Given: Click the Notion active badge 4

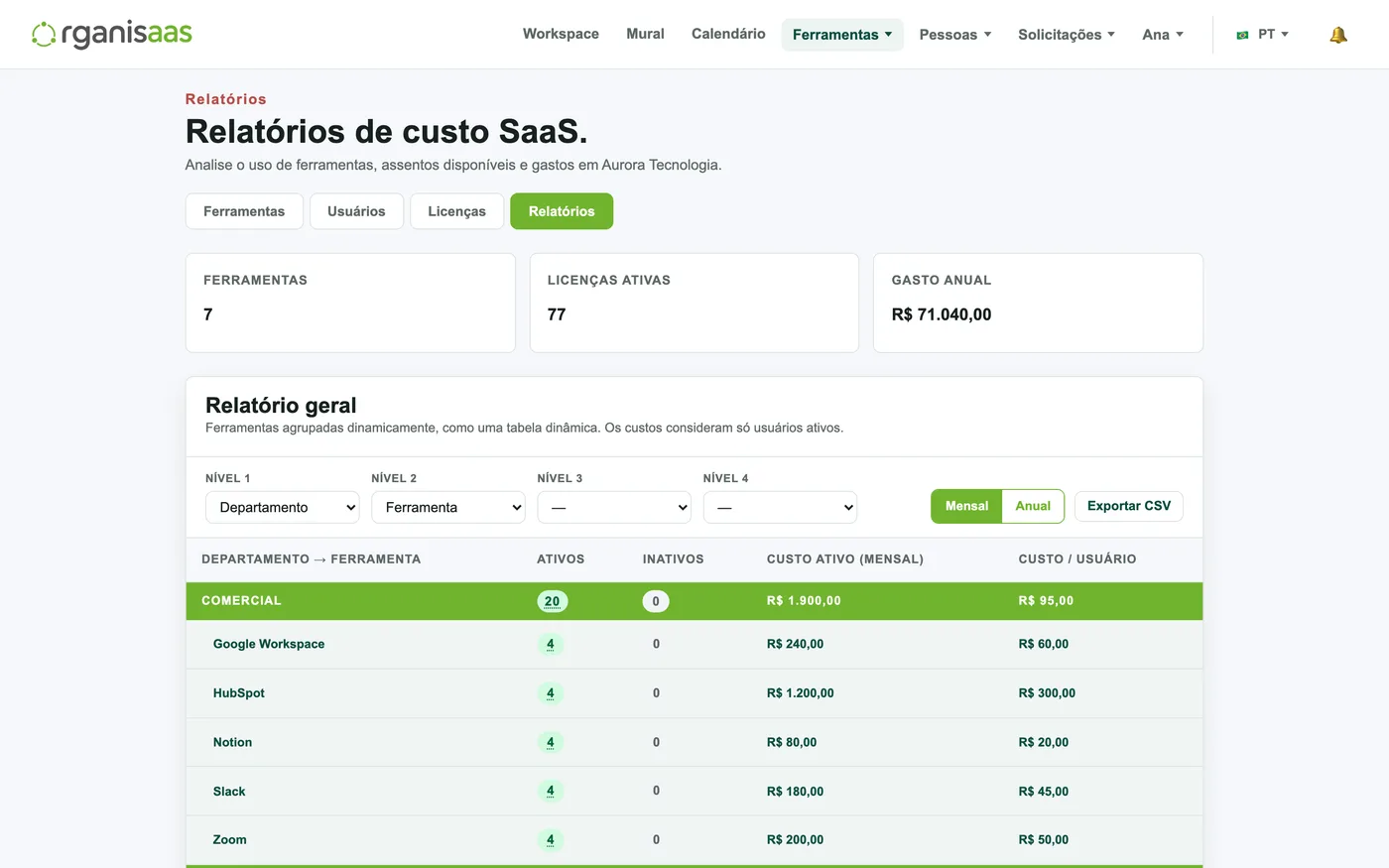Looking at the screenshot, I should tap(551, 742).
